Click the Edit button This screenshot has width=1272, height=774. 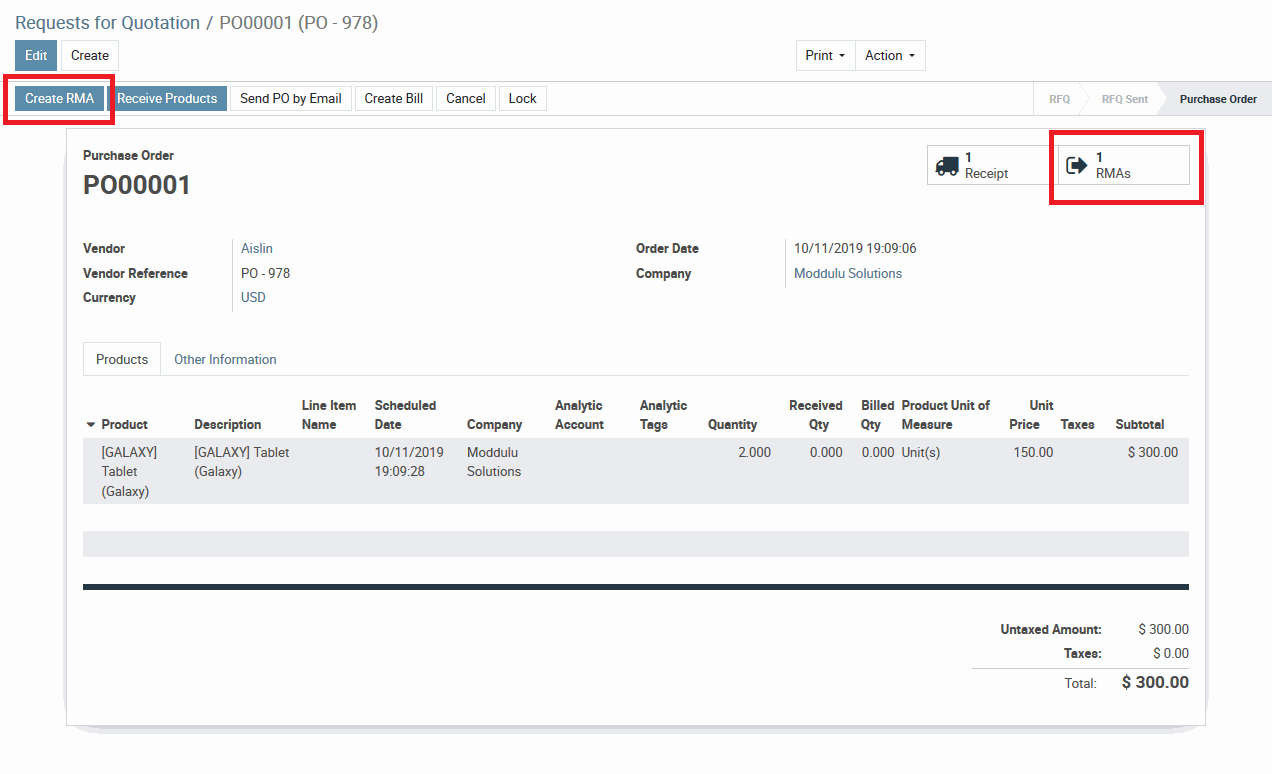[x=36, y=56]
